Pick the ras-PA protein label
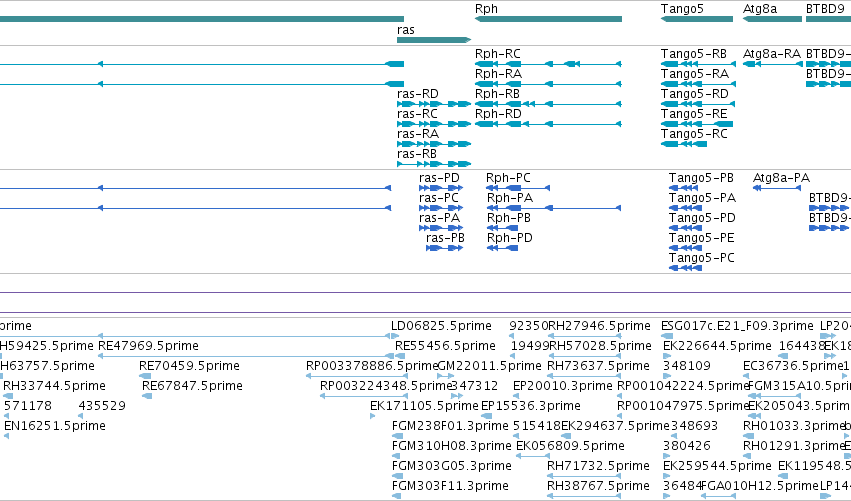Image resolution: width=851 pixels, height=501 pixels. point(439,218)
